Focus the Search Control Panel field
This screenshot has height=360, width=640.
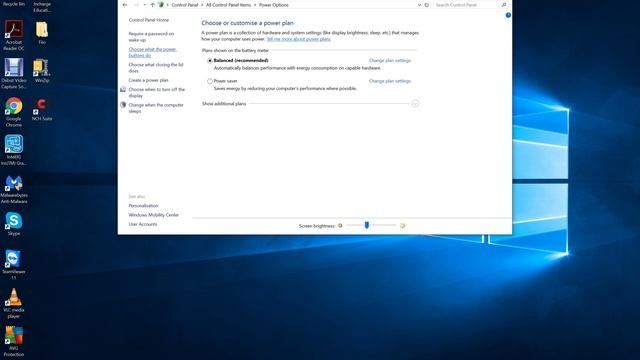pos(467,5)
